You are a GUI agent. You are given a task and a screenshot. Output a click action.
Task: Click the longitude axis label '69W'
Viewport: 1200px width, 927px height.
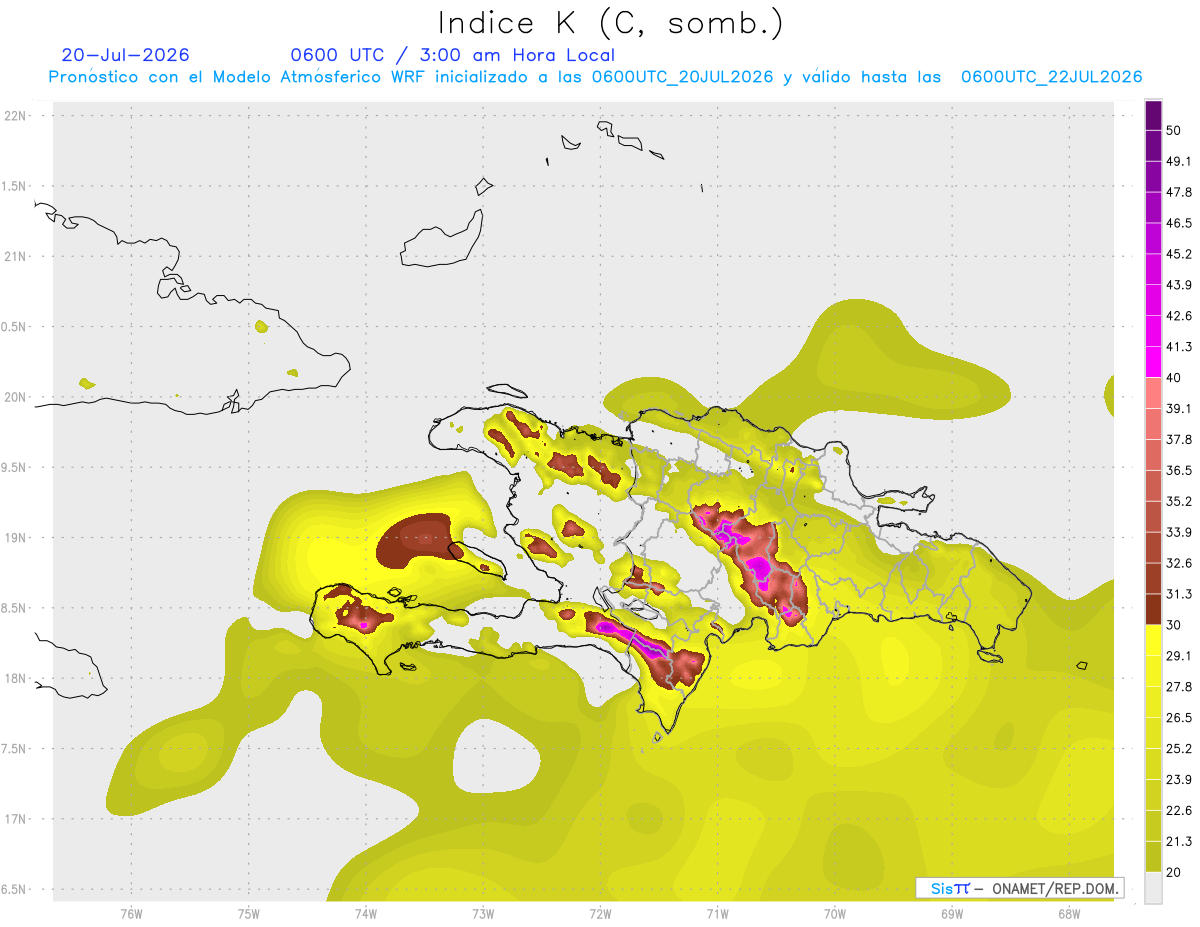tap(952, 912)
